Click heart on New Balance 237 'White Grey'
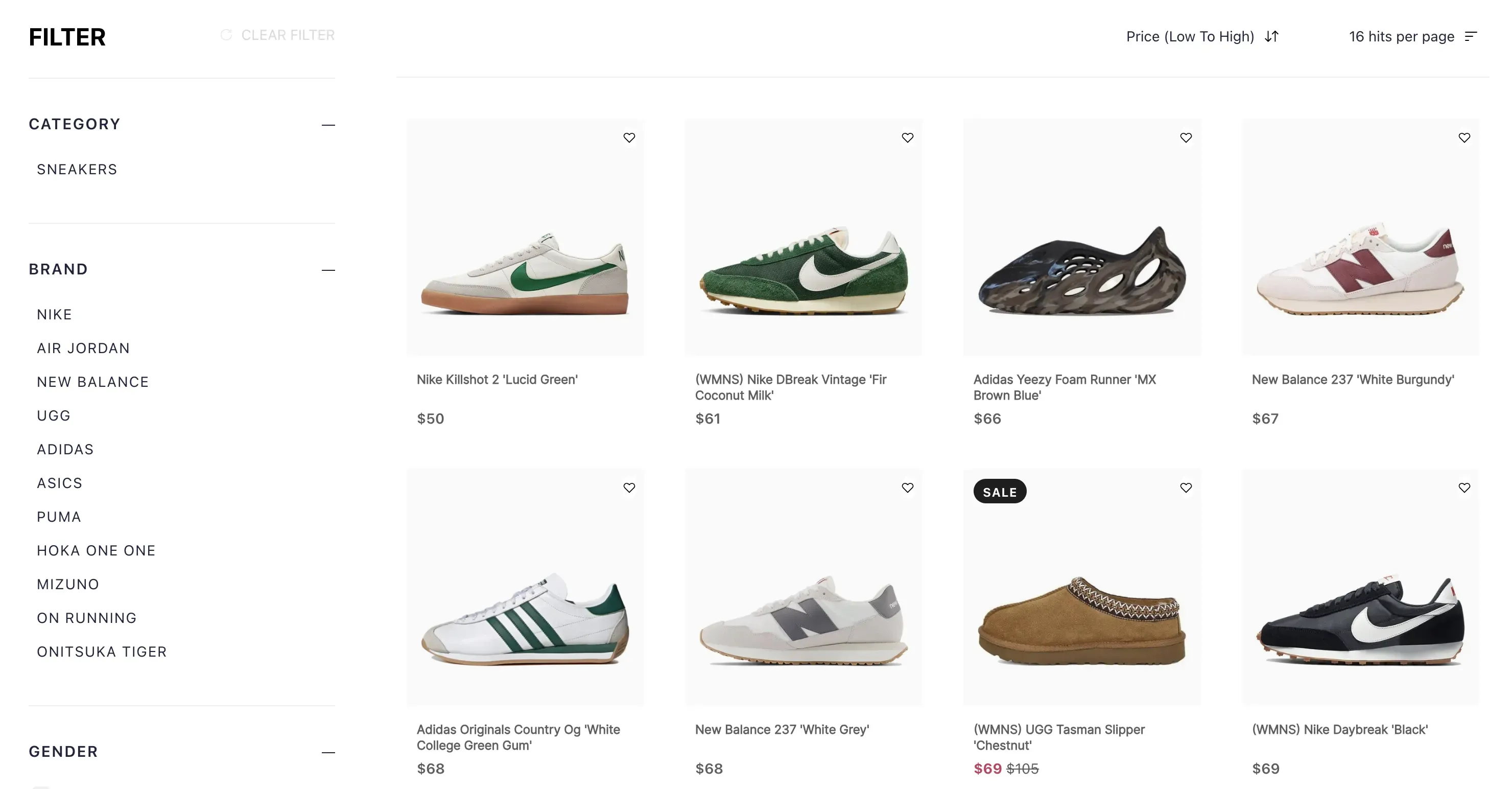The height and width of the screenshot is (789, 1512). [907, 488]
